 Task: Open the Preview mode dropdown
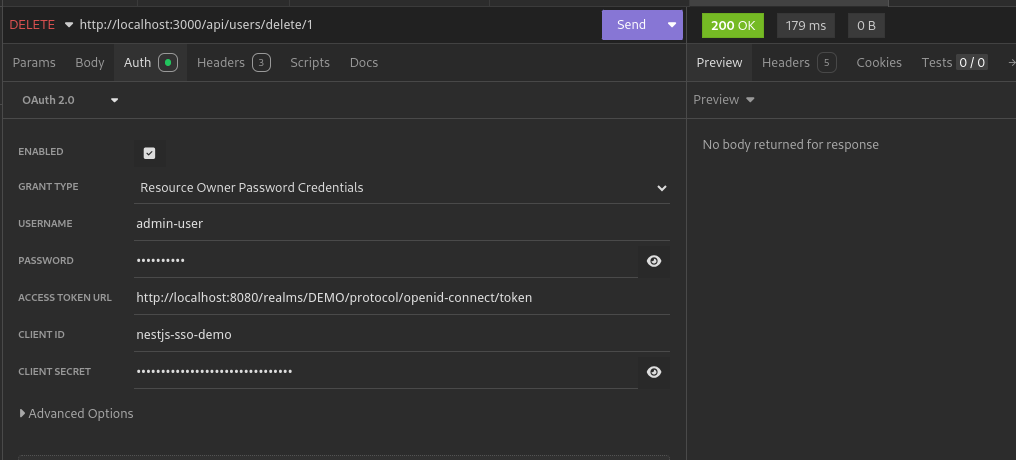(x=724, y=100)
